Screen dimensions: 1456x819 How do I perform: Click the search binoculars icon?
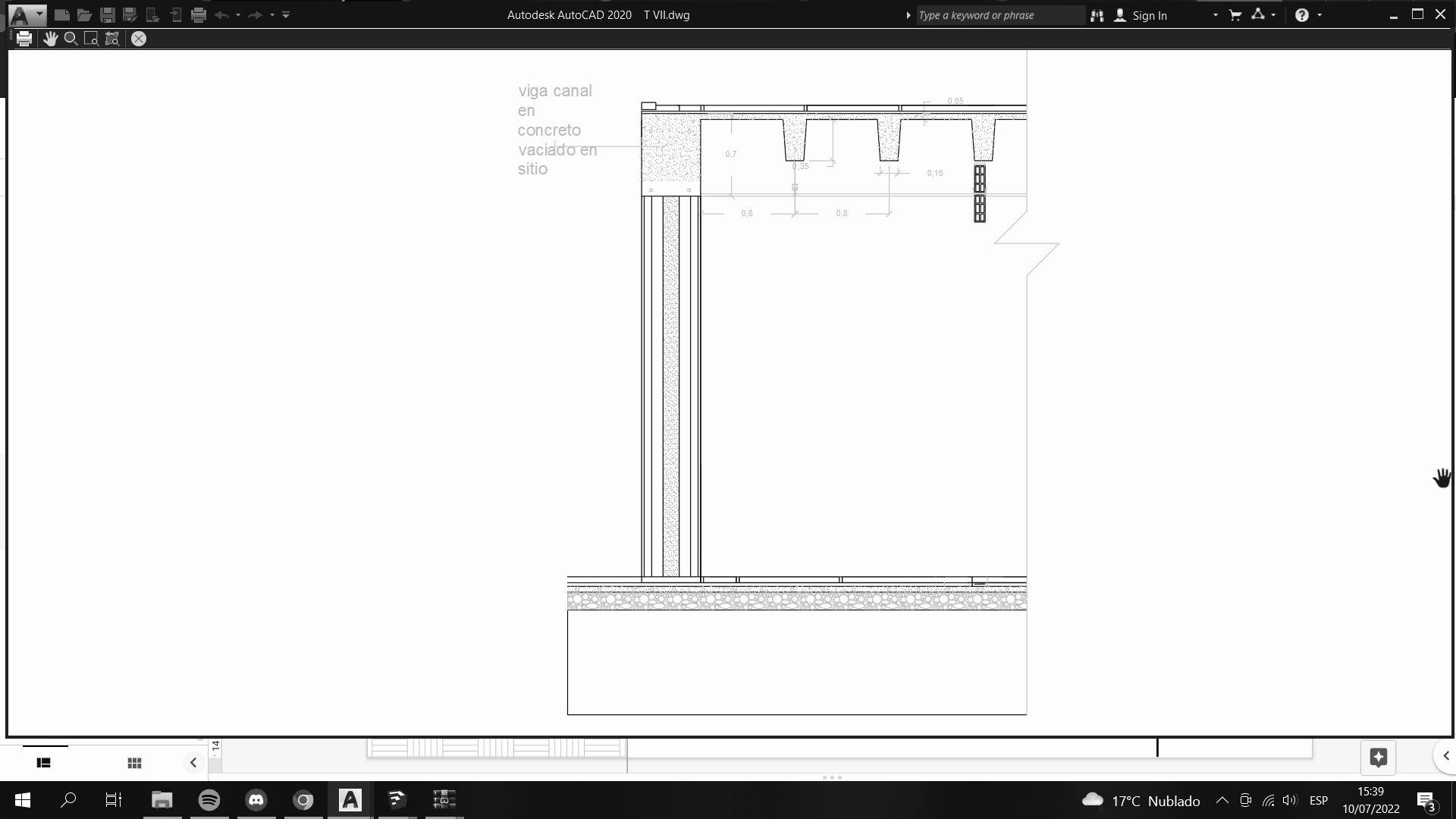1097,15
